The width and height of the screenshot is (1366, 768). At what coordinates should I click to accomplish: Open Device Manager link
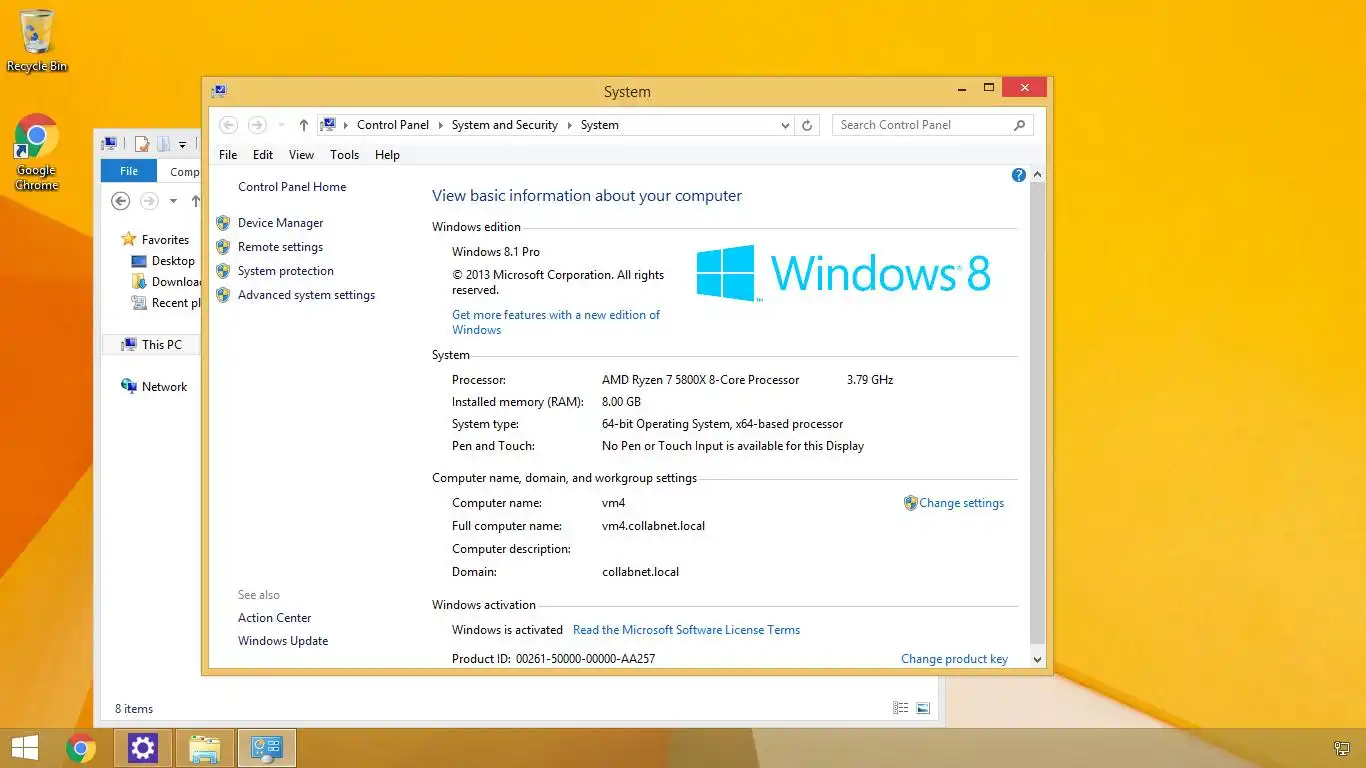coord(280,223)
